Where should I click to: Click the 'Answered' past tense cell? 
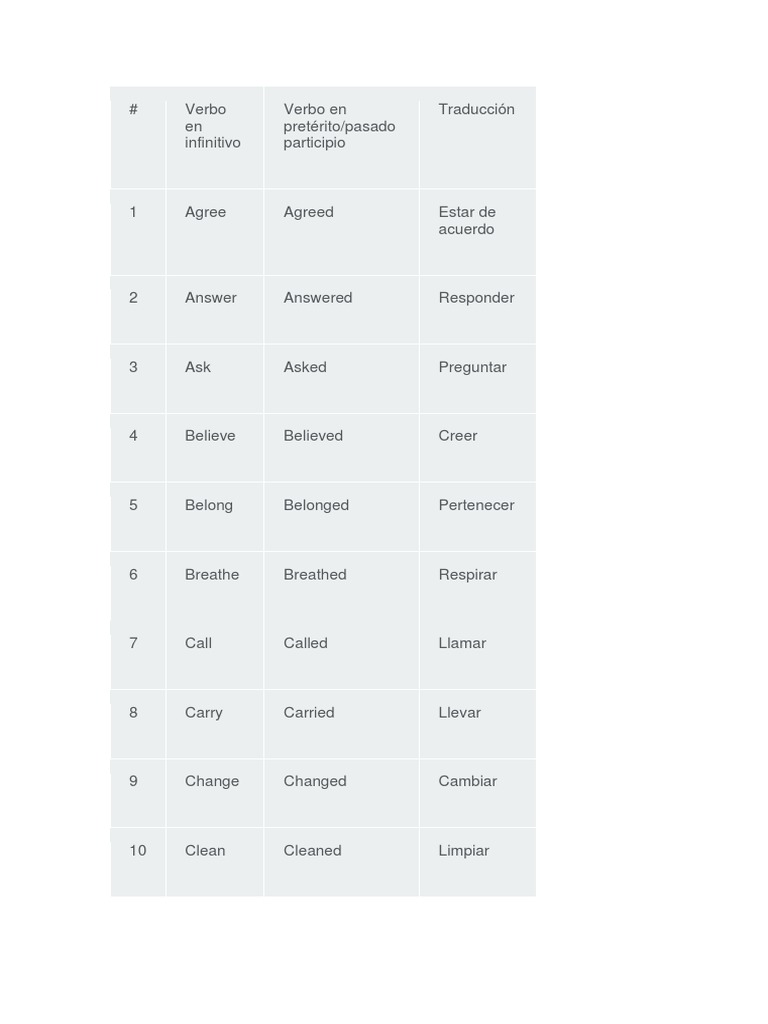[x=317, y=298]
